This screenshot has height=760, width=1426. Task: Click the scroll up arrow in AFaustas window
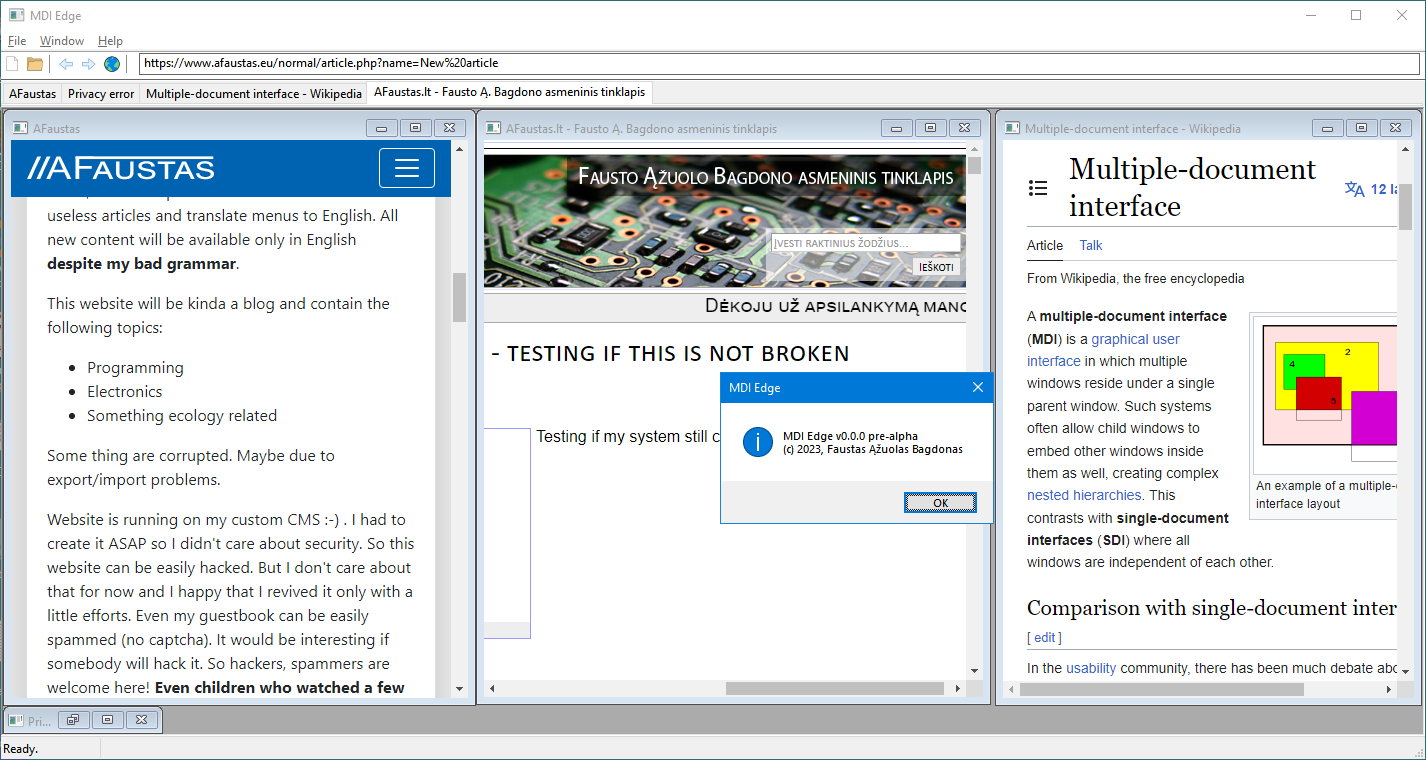[x=460, y=148]
